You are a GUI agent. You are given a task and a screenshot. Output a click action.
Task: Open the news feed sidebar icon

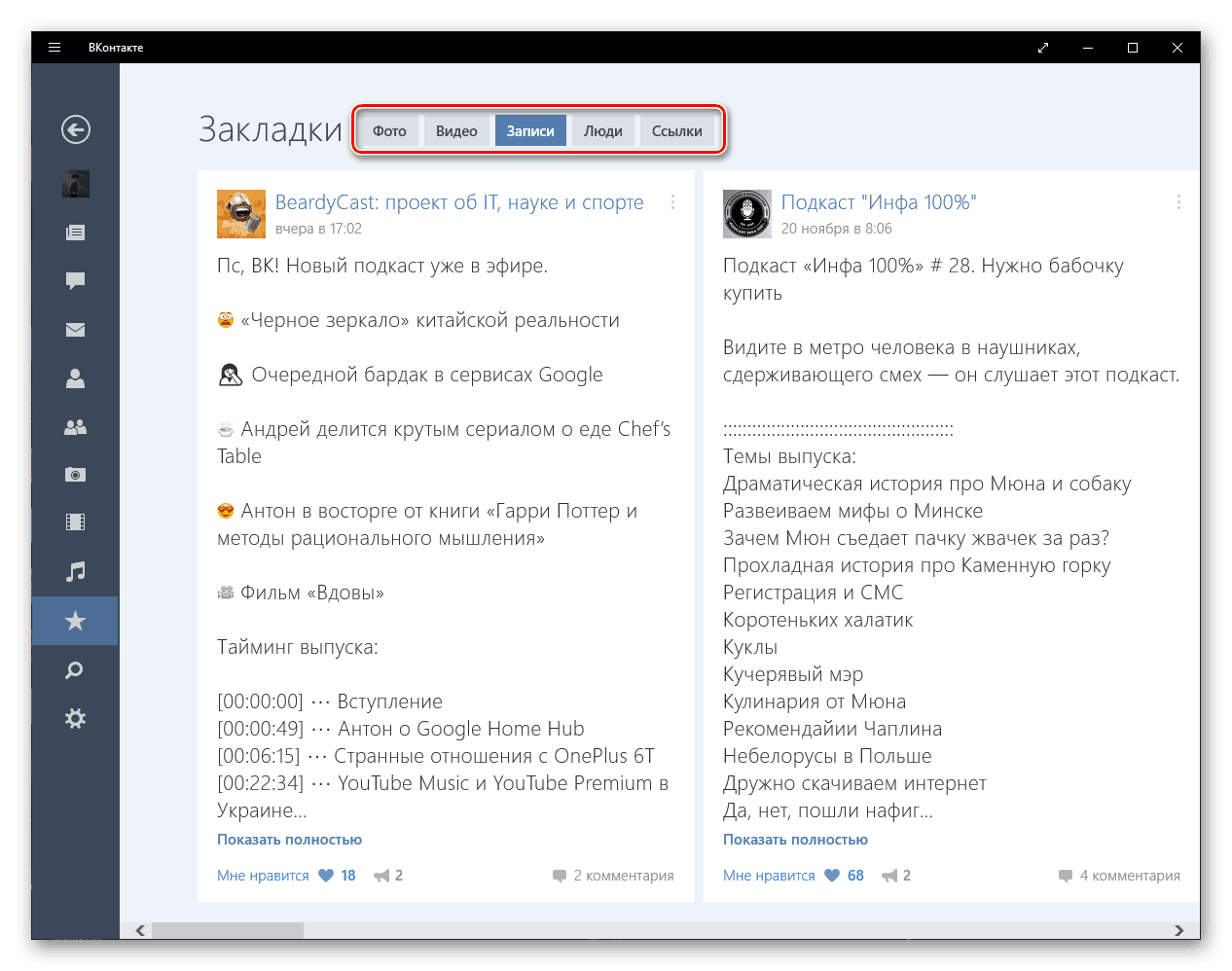(75, 233)
